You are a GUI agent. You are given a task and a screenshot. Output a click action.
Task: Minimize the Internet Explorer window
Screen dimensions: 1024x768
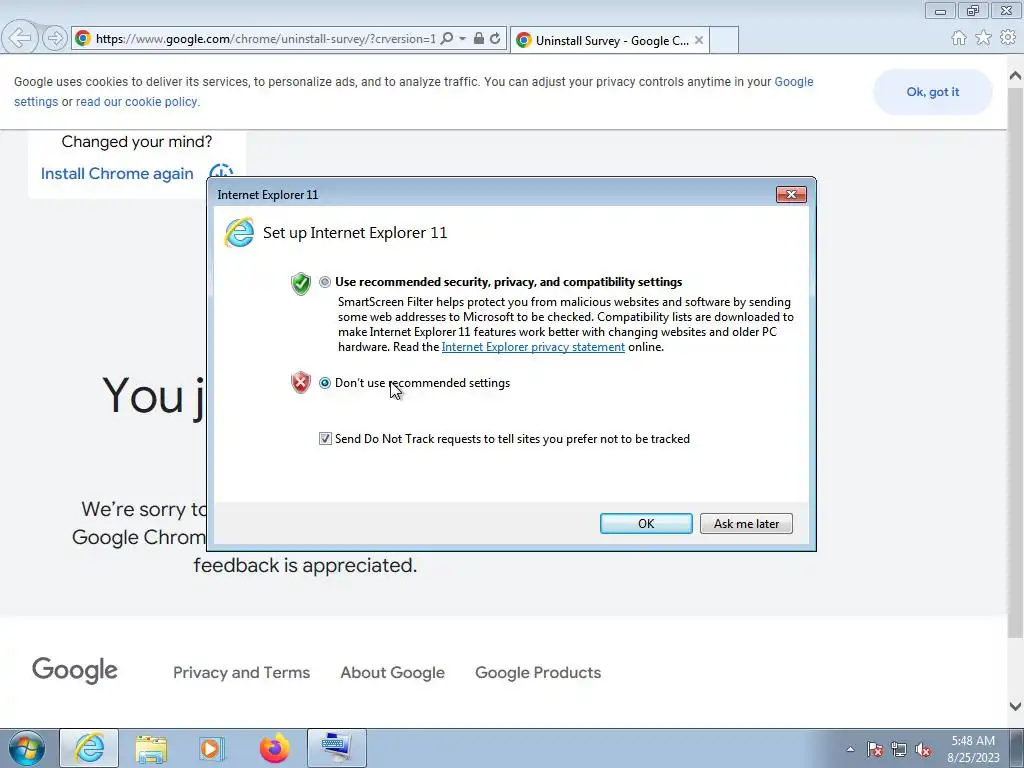point(940,11)
